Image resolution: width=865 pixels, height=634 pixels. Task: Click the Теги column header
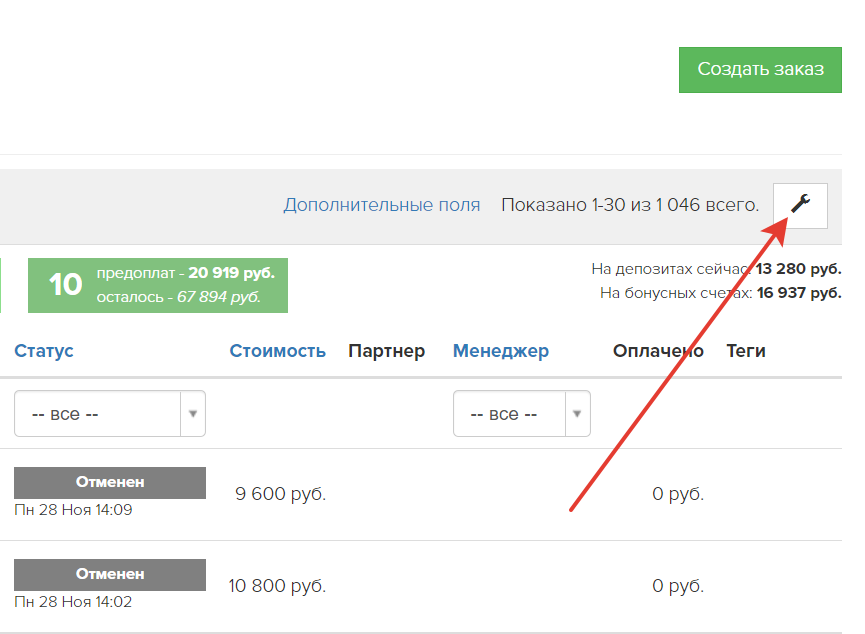pyautogui.click(x=746, y=351)
